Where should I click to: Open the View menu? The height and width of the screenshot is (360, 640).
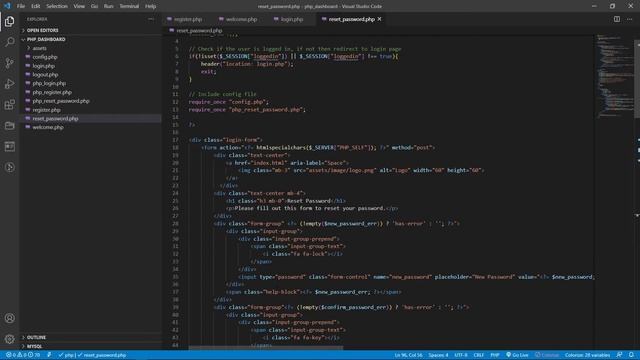(x=79, y=6)
